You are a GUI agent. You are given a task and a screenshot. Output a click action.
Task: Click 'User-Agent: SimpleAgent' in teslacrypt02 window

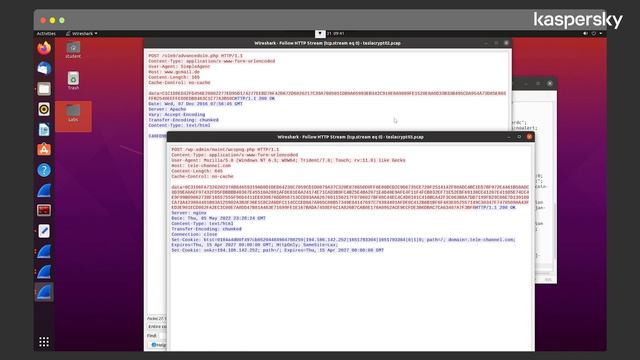179,67
